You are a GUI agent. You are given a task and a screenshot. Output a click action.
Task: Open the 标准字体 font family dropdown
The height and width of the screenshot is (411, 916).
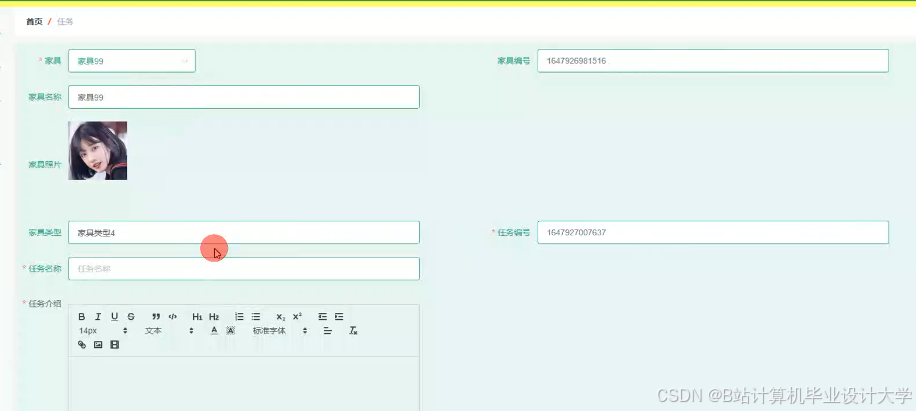point(279,330)
